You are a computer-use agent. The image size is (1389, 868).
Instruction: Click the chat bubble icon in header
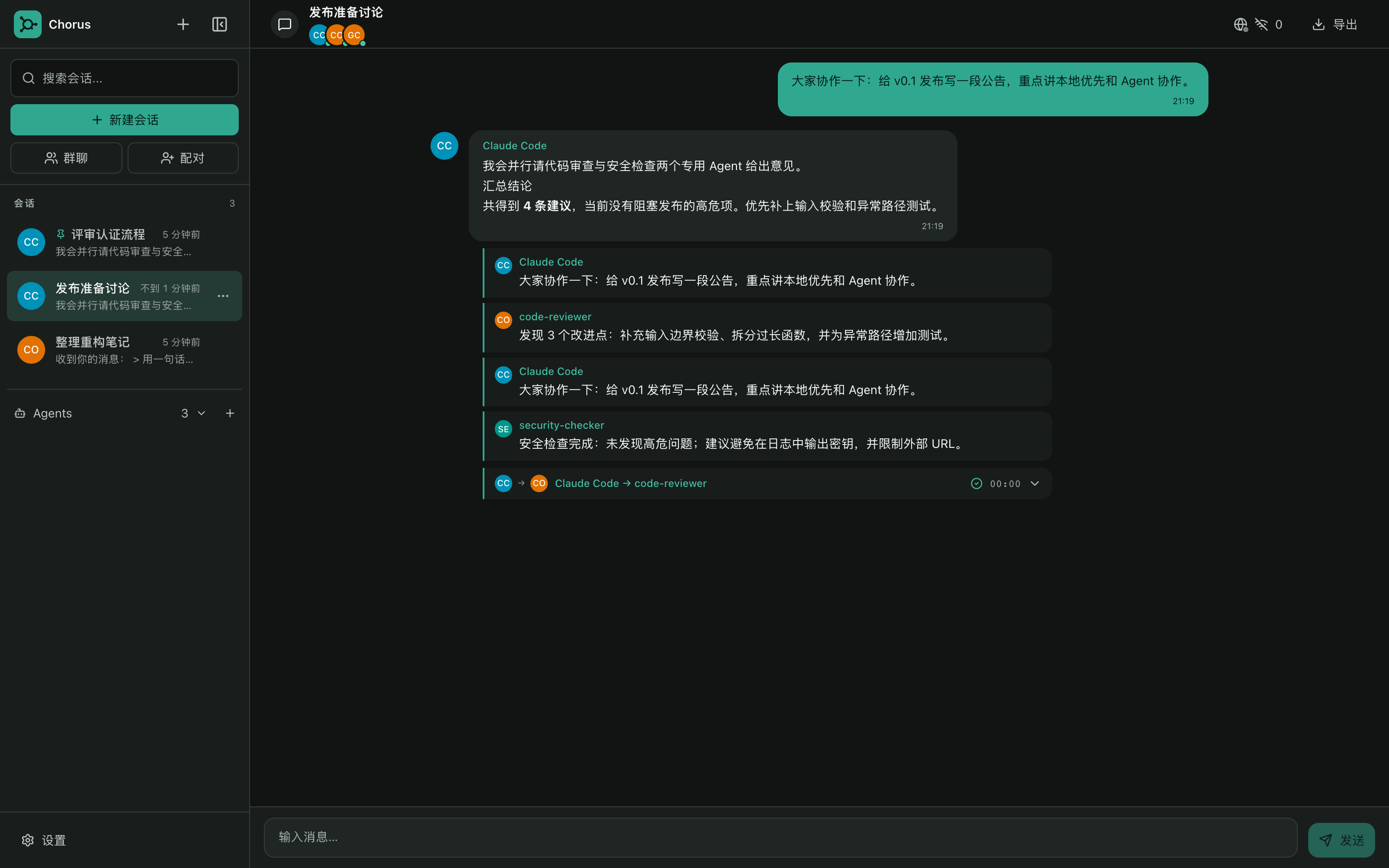285,24
